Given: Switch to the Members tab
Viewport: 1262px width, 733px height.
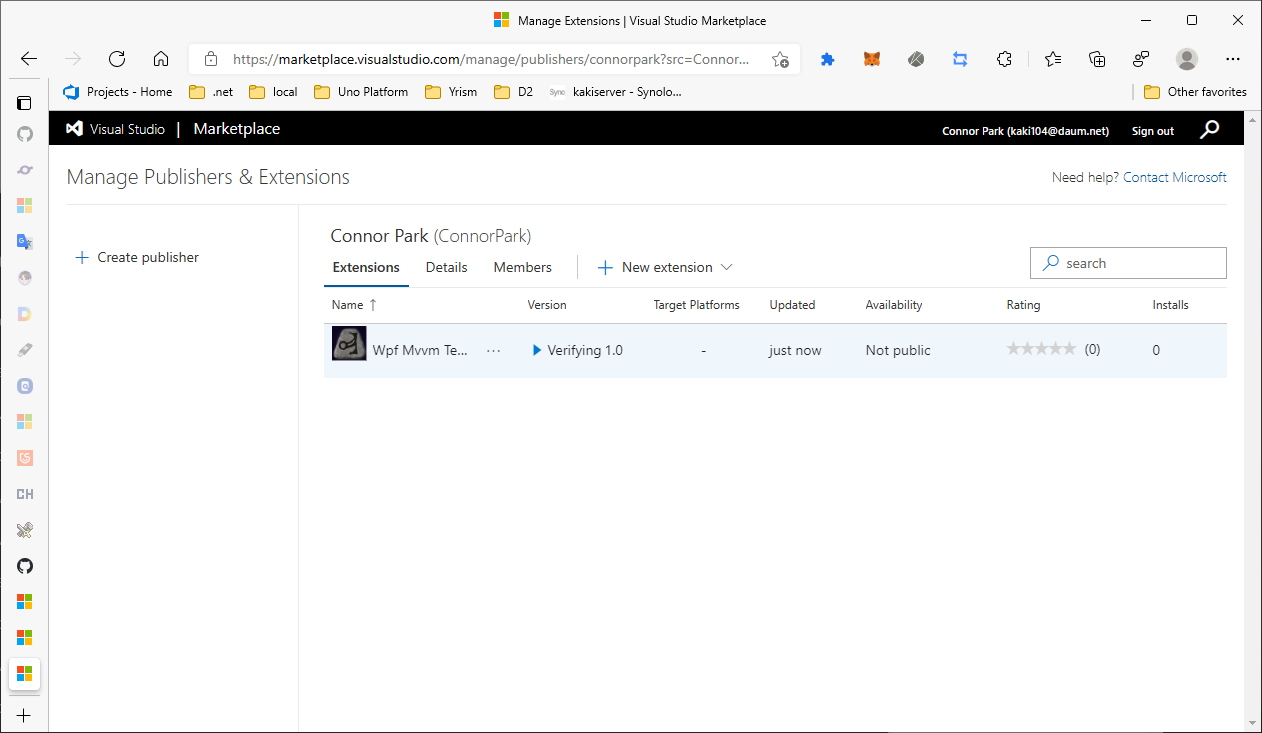Looking at the screenshot, I should point(522,267).
